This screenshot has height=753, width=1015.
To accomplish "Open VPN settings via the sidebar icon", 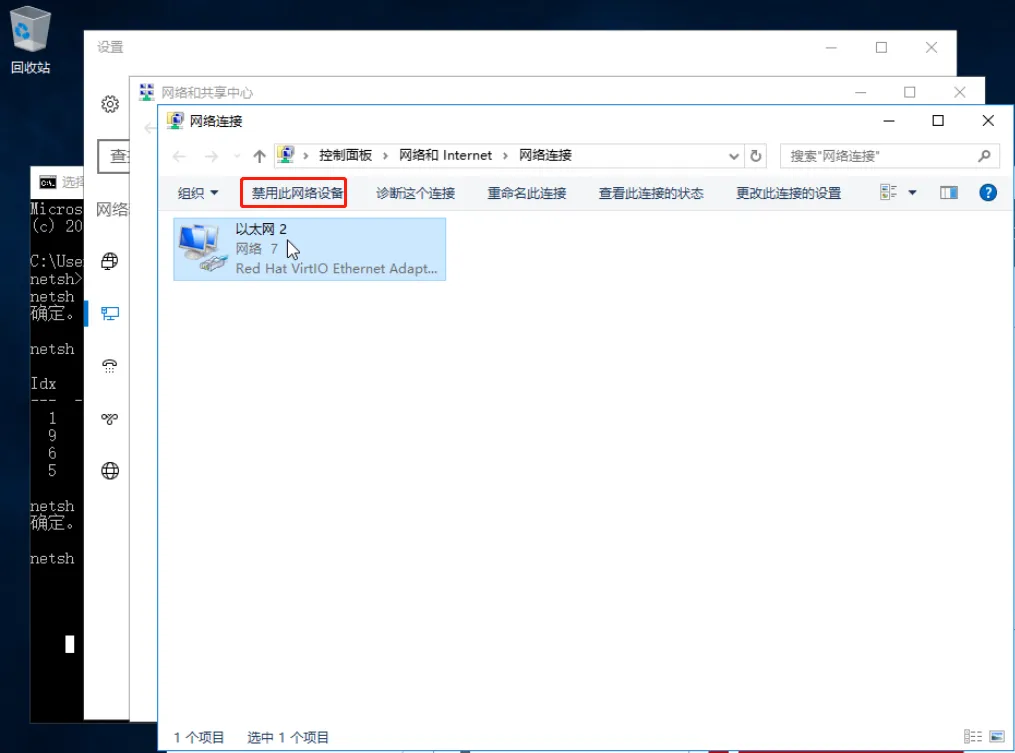I will click(x=109, y=419).
